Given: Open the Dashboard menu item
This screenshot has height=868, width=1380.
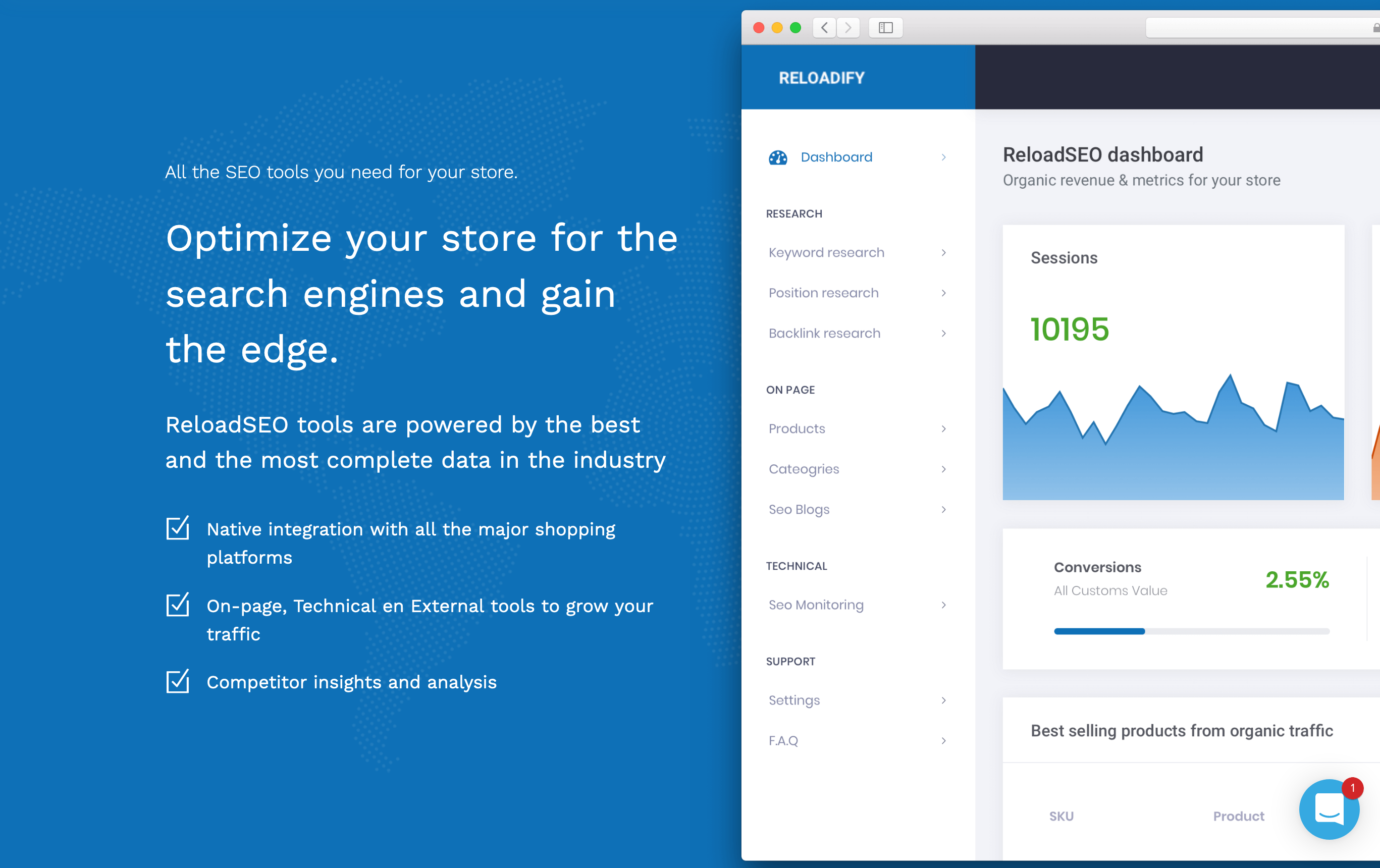Looking at the screenshot, I should (x=836, y=157).
